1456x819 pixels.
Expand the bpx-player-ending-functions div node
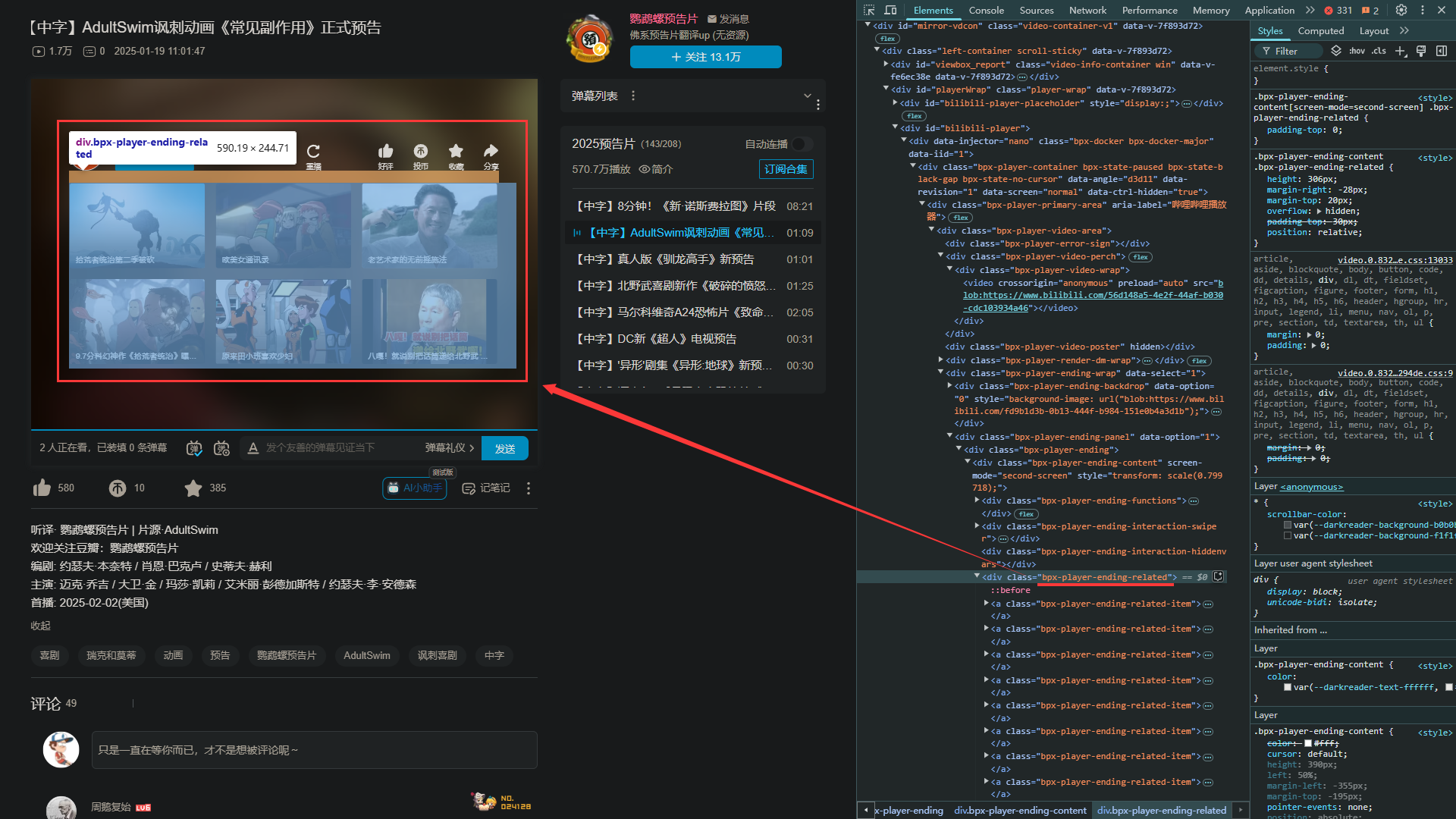coord(977,500)
